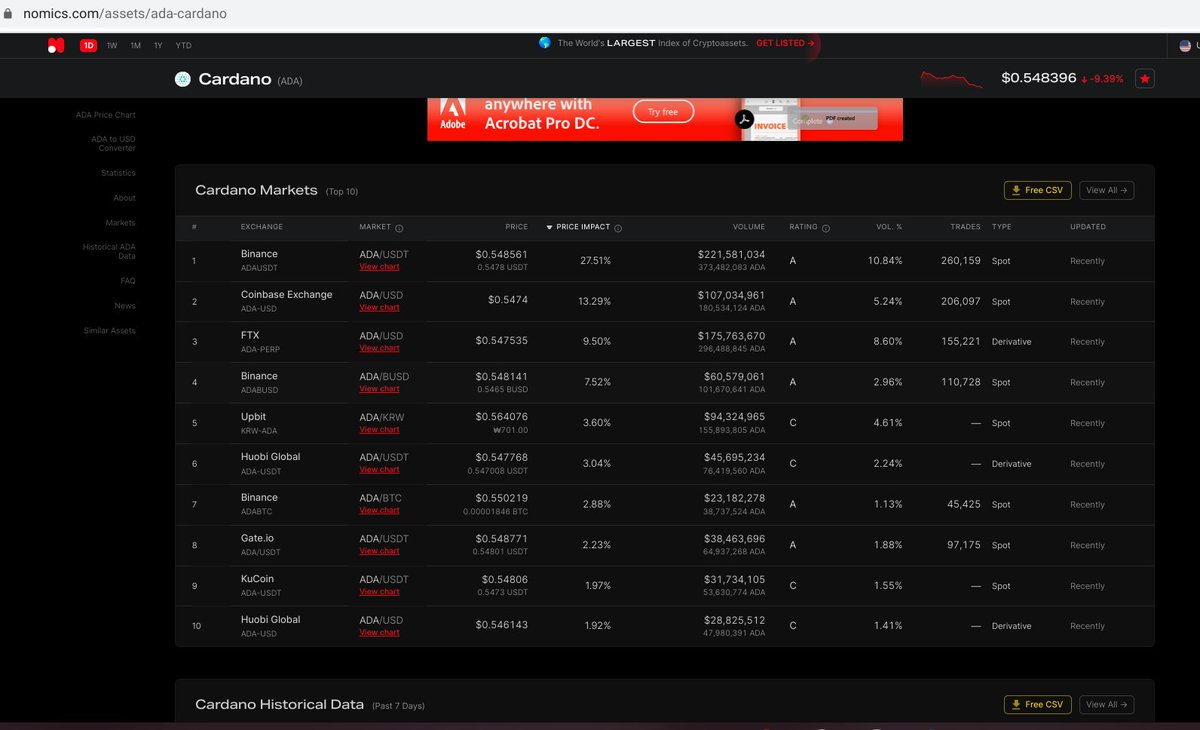The width and height of the screenshot is (1200, 730).
Task: View chart for Upbit ADA/KRW
Action: [379, 429]
